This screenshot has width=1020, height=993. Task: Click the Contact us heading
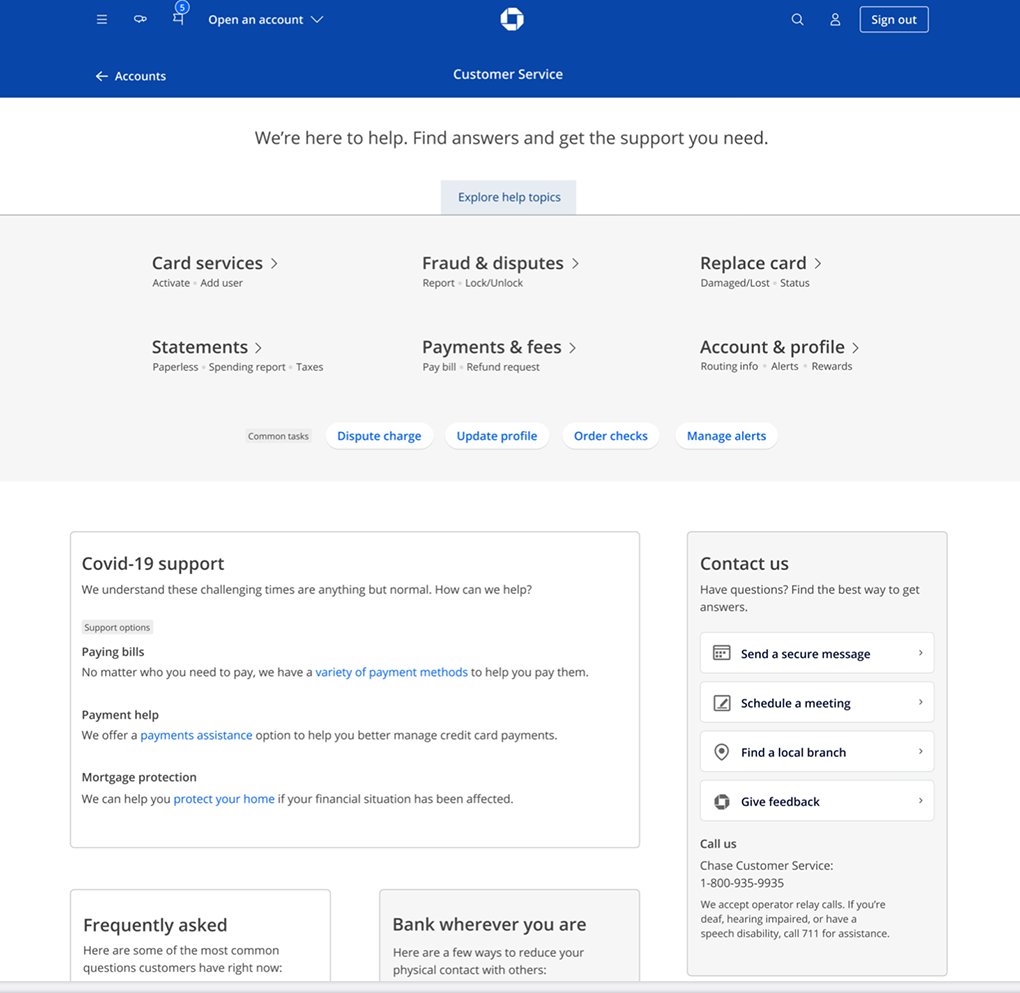pyautogui.click(x=744, y=564)
